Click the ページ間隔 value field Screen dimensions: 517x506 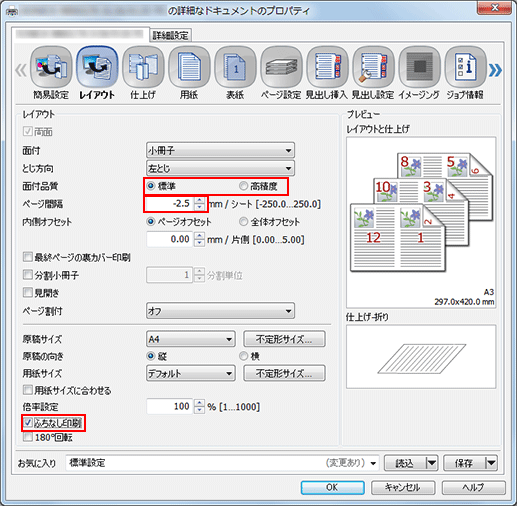(169, 204)
